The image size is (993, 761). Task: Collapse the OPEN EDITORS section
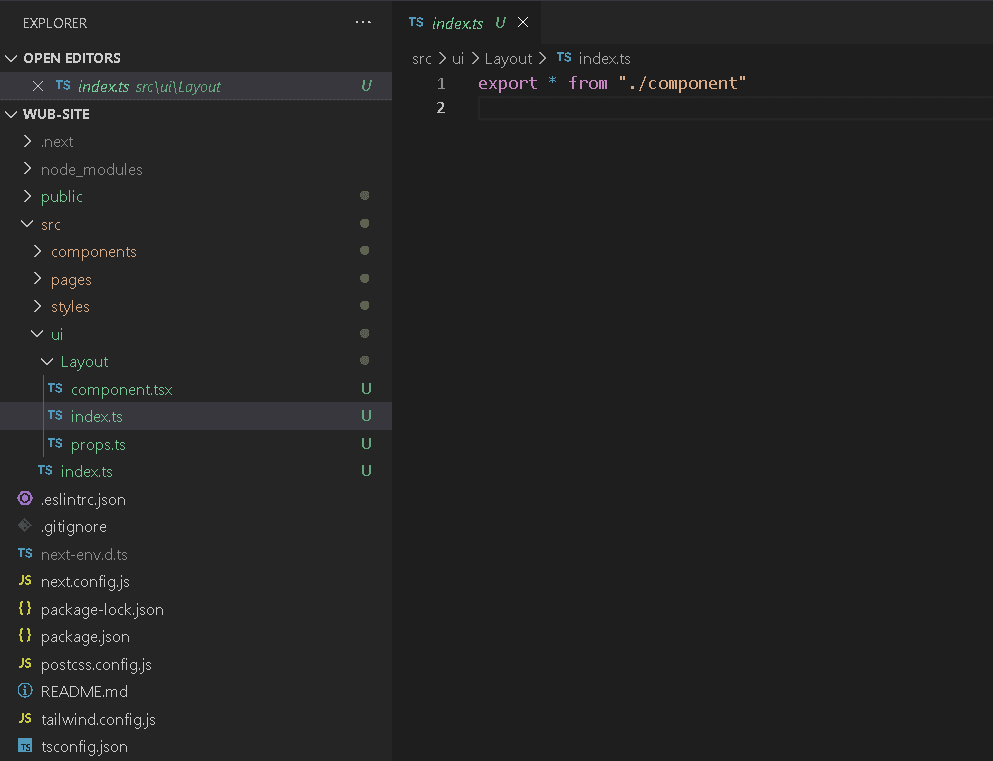click(x=12, y=58)
